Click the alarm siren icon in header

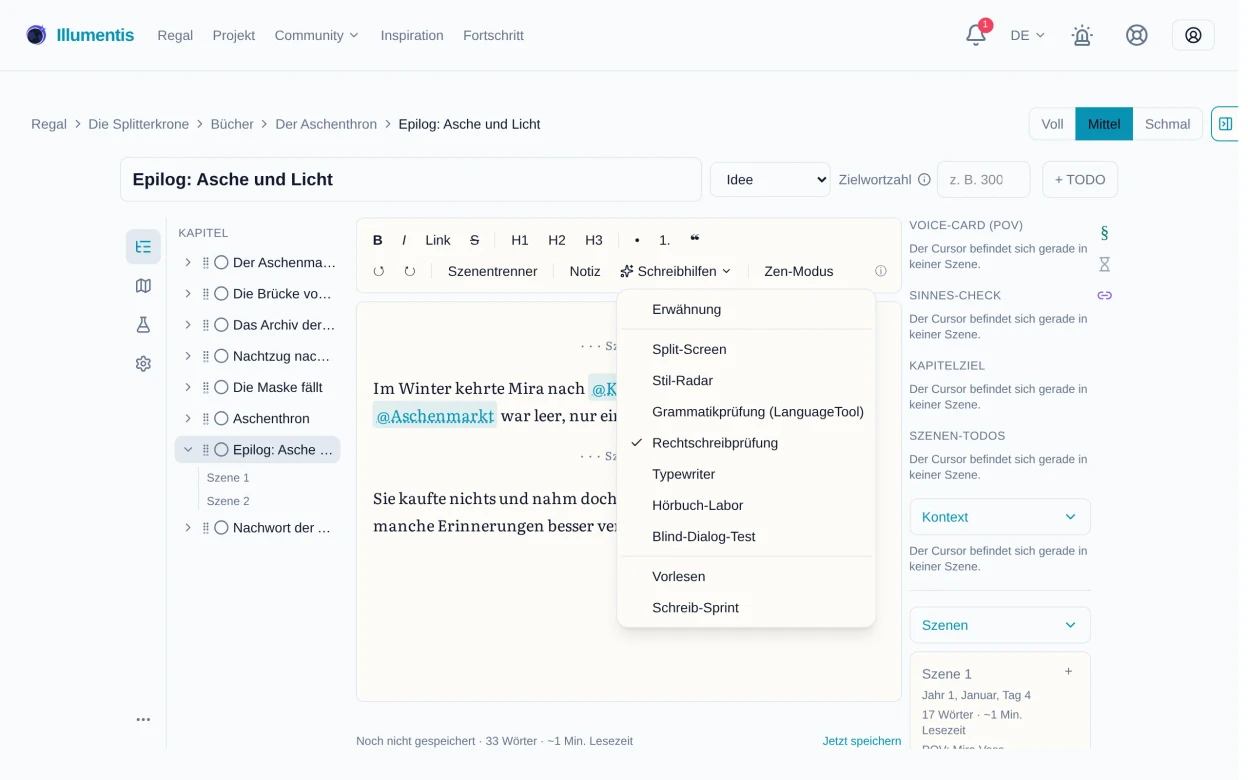(x=1082, y=35)
